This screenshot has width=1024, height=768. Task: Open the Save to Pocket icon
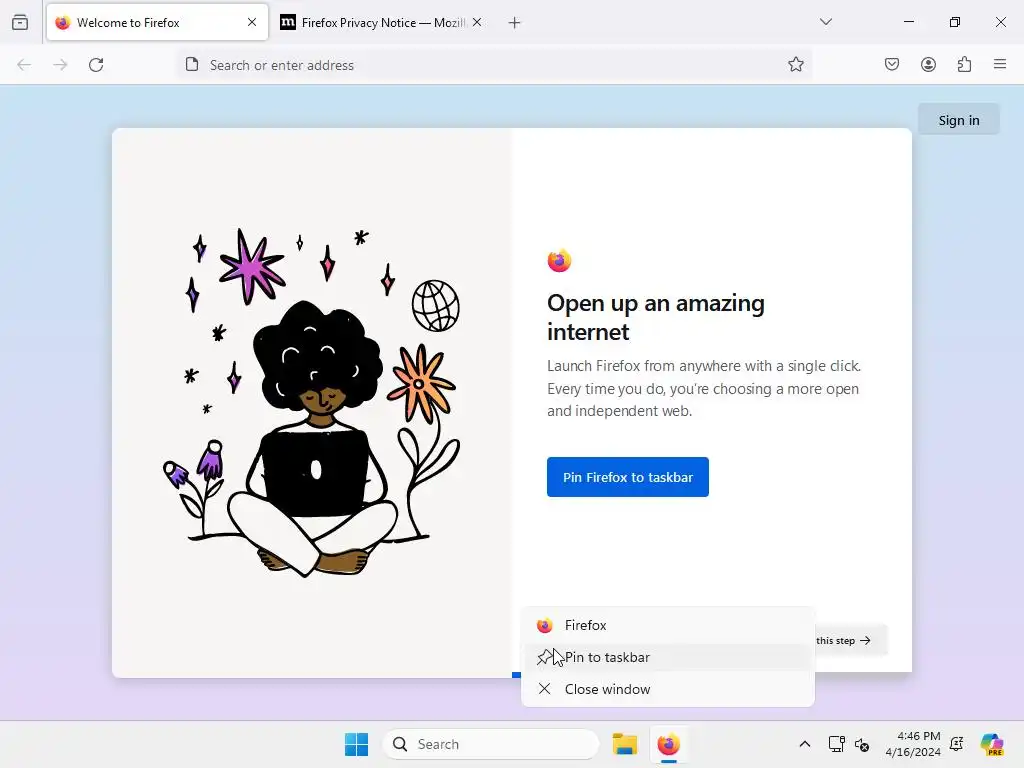click(x=892, y=64)
